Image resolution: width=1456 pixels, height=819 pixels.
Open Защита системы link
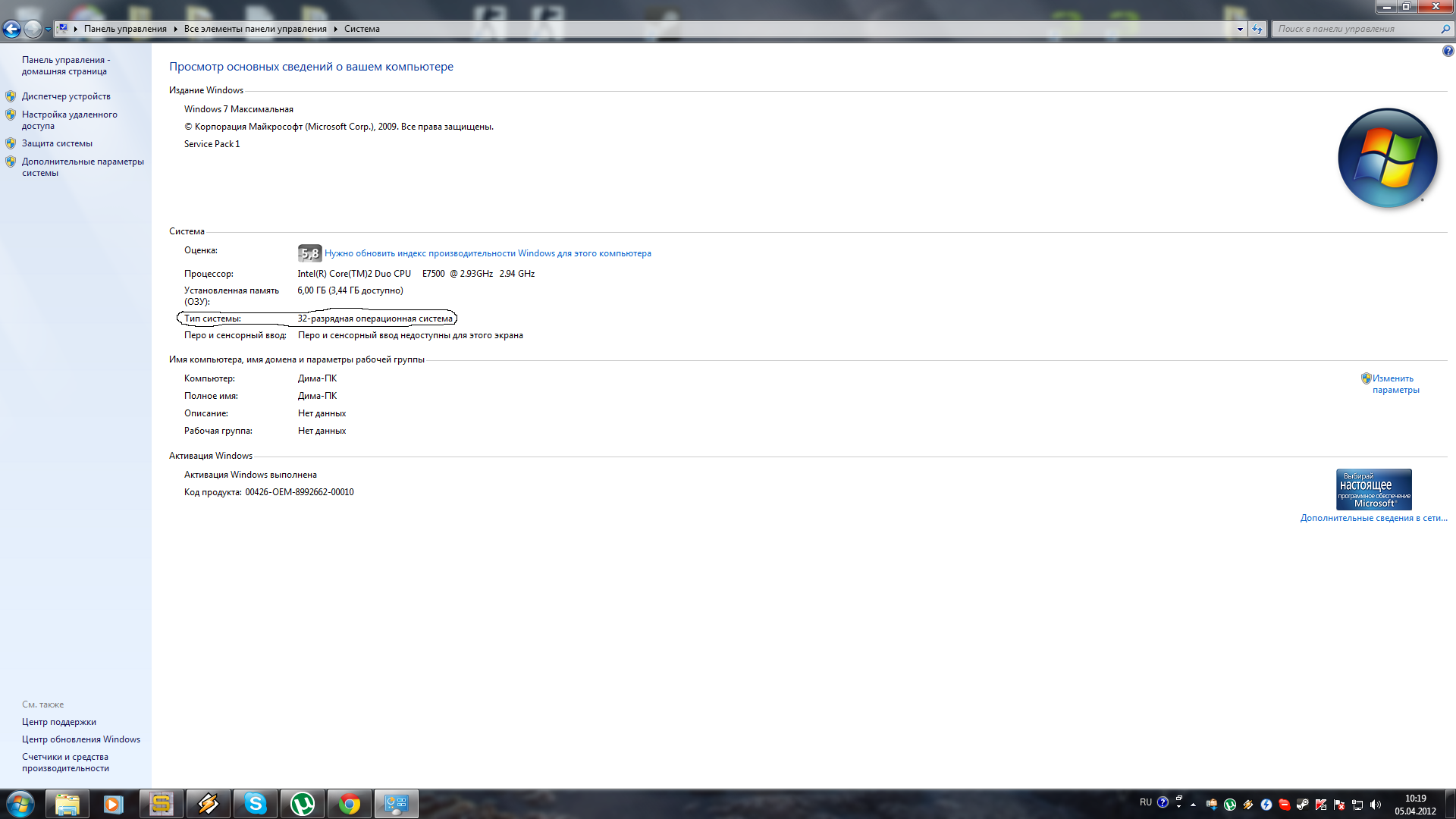coord(57,143)
